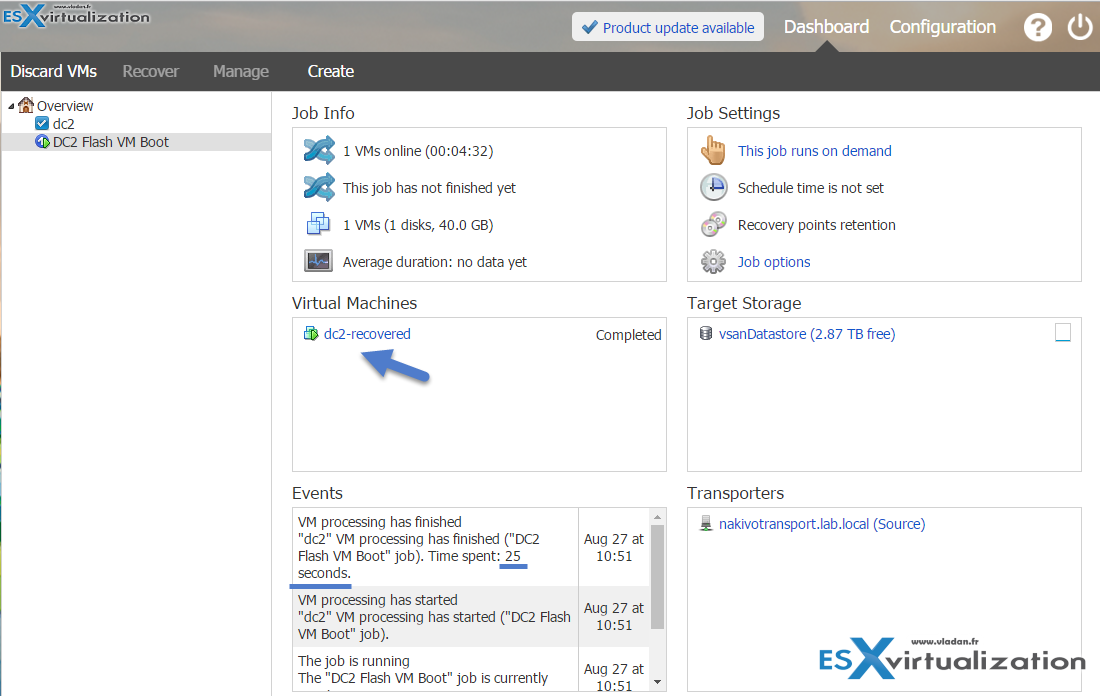Click the Job options gear icon
1100x696 pixels.
click(713, 262)
